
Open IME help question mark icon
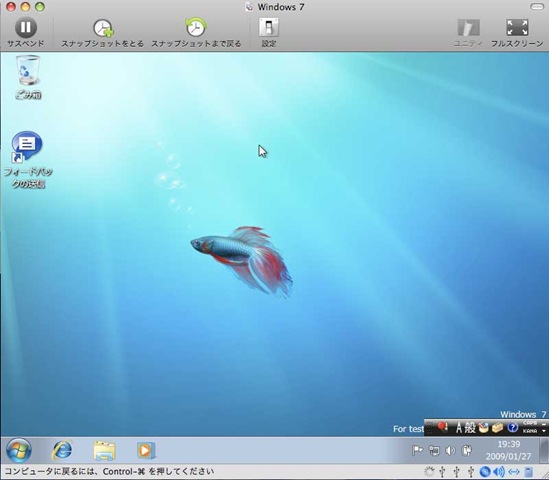[513, 427]
